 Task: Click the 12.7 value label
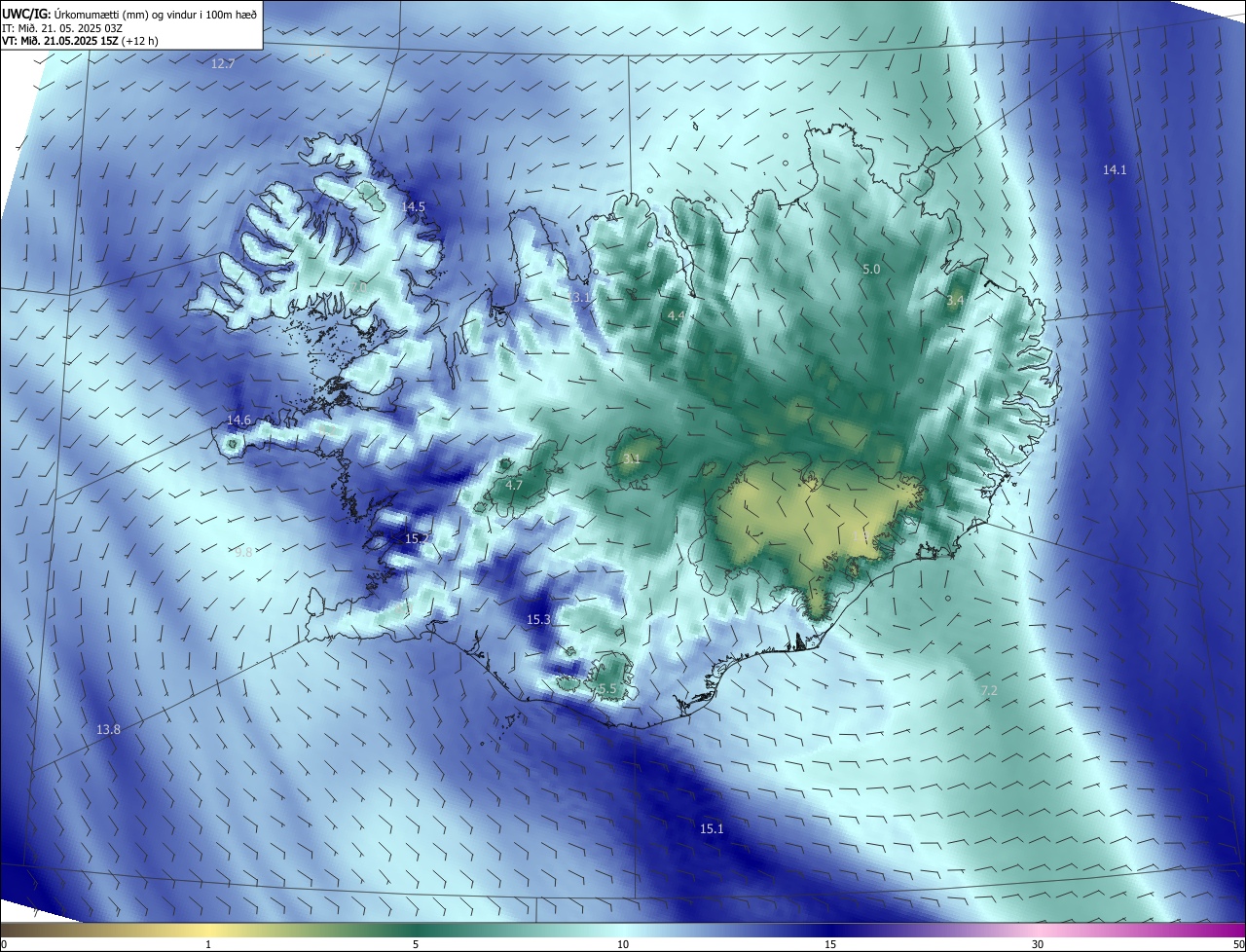pos(223,63)
